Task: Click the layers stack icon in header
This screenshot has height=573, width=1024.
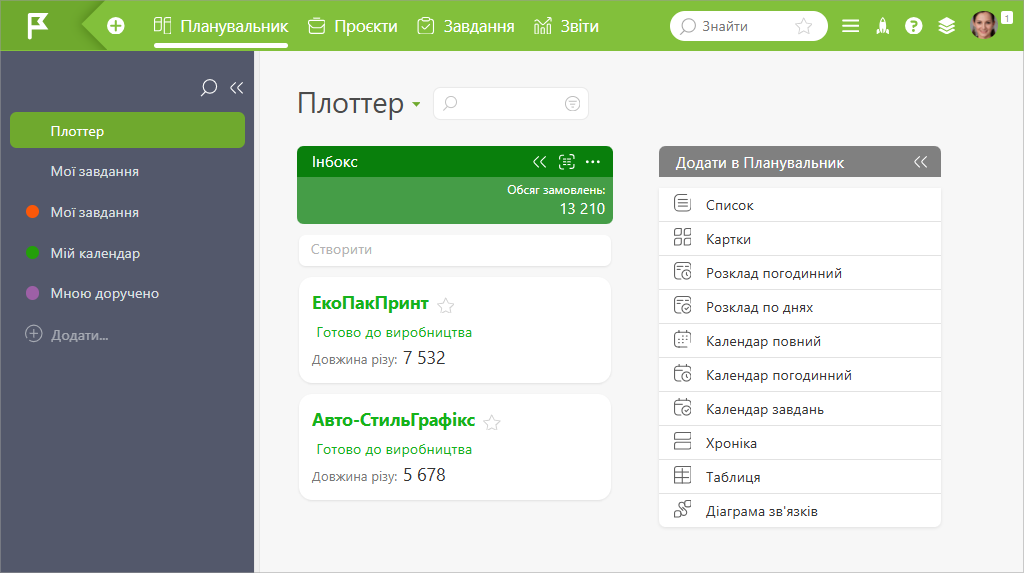Action: pos(946,26)
